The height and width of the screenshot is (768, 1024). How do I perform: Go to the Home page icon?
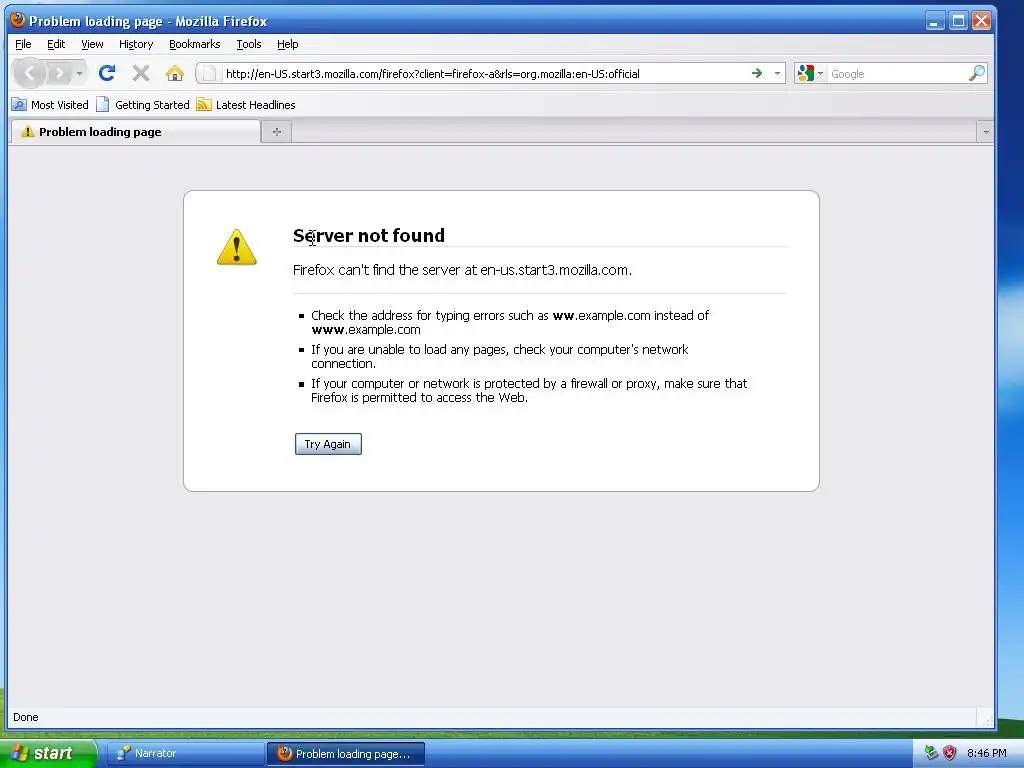click(x=174, y=73)
